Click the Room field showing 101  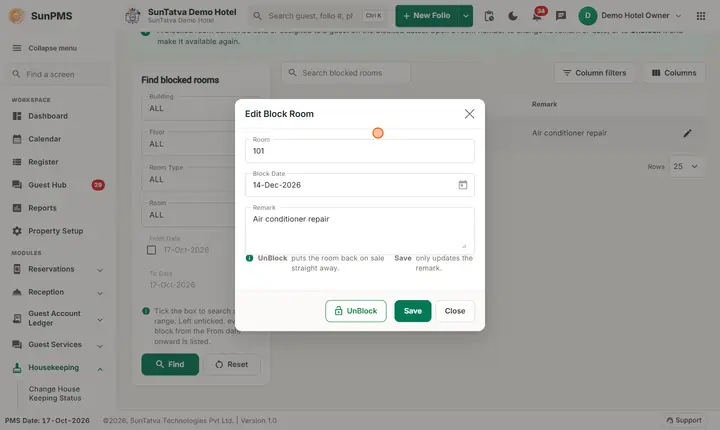tap(360, 151)
